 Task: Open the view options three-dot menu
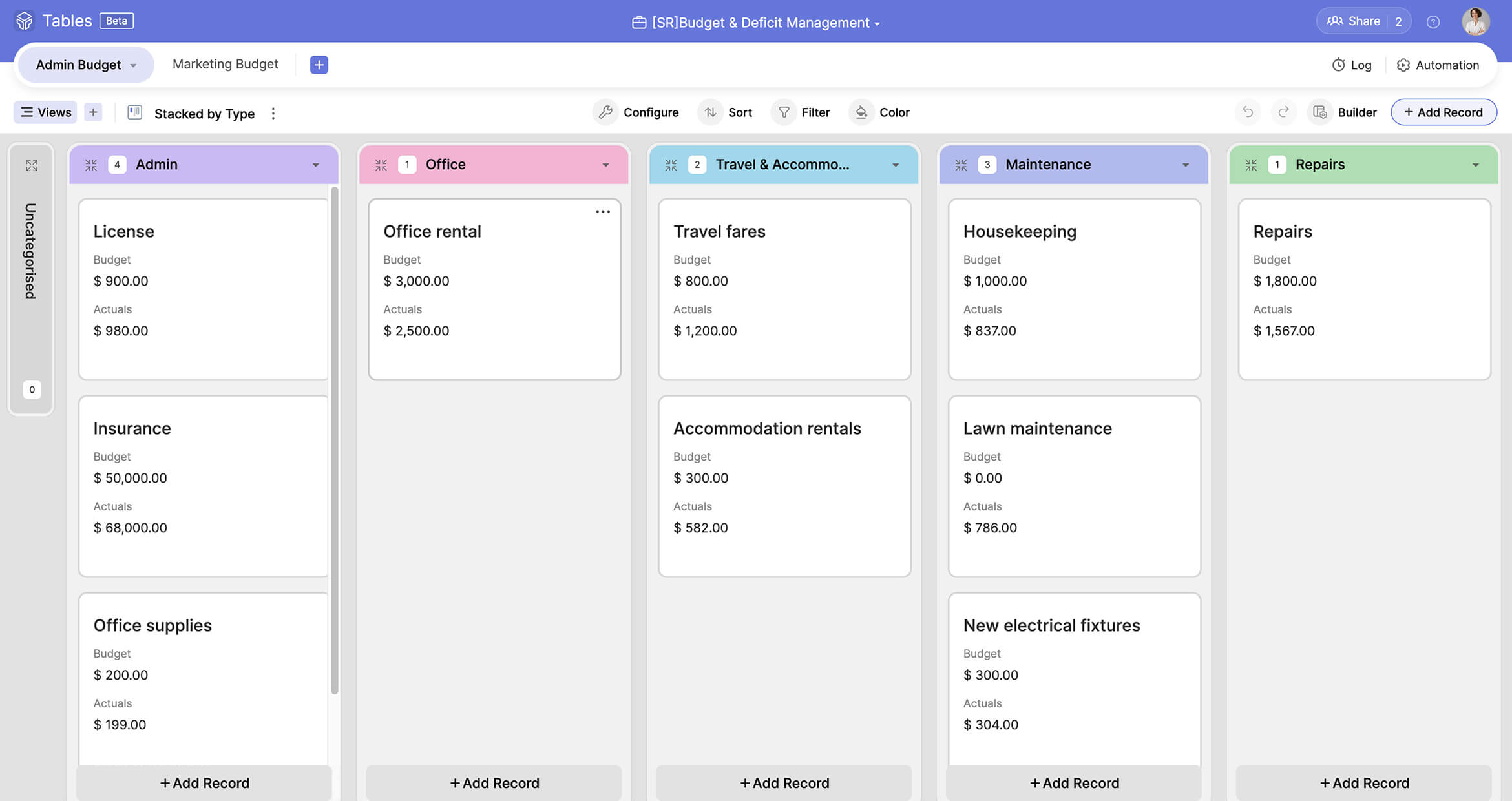(x=273, y=113)
